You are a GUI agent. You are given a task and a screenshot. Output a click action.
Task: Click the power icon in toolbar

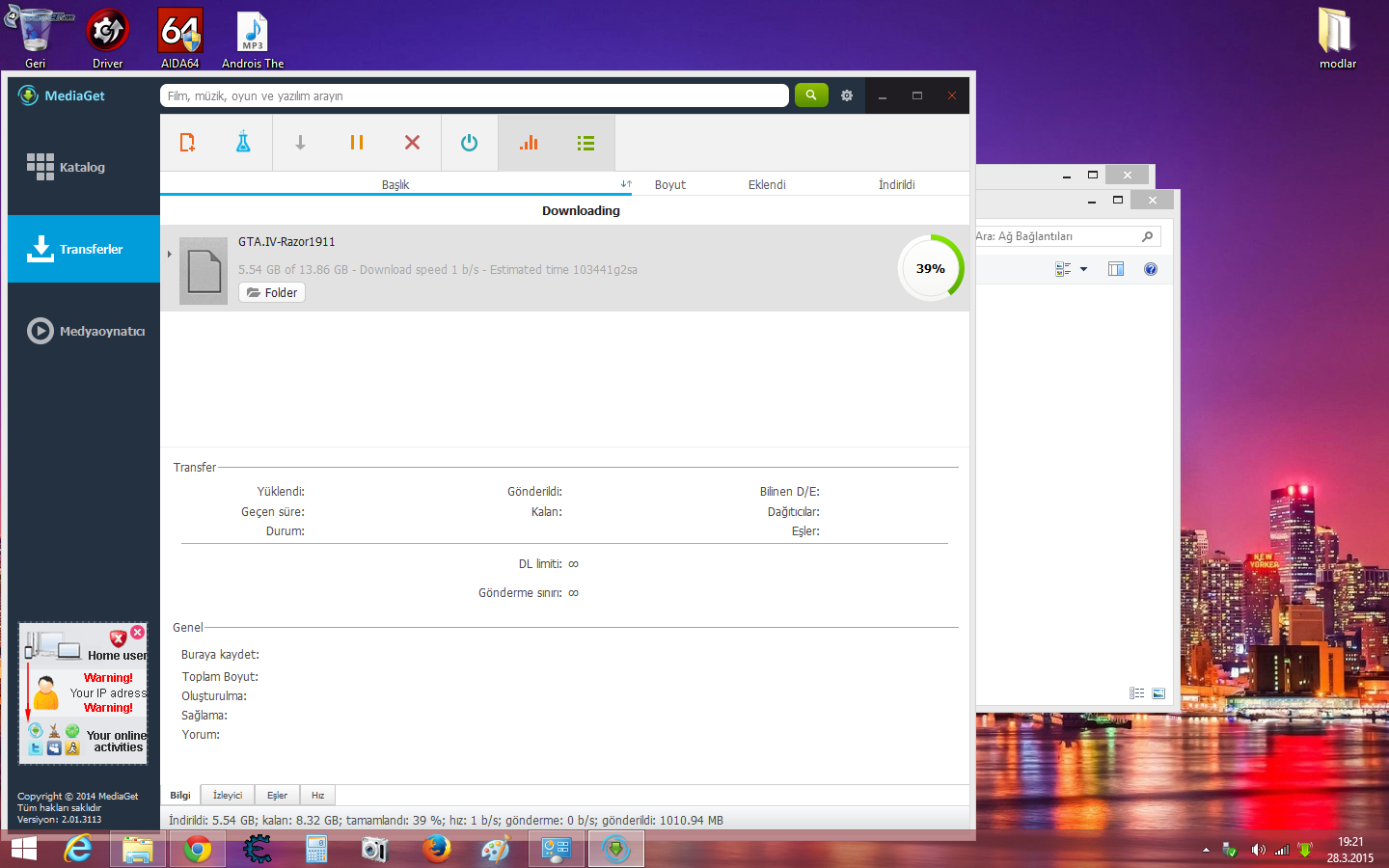click(469, 143)
